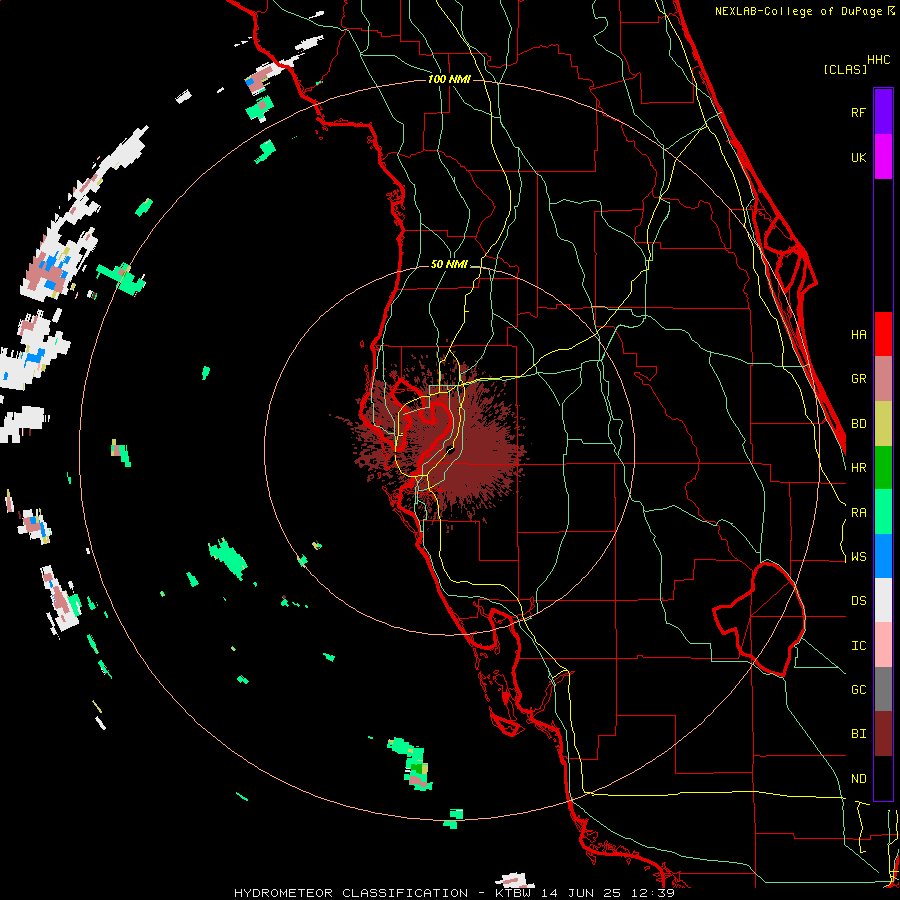Viewport: 900px width, 900px height.
Task: Click the 'KTBW' radar site identifier
Action: pyautogui.click(x=514, y=893)
